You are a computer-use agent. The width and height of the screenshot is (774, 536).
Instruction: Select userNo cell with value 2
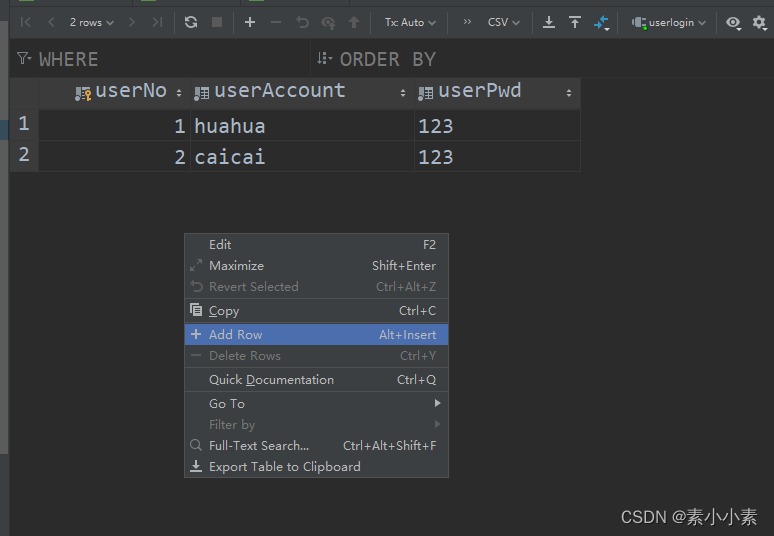coord(115,156)
